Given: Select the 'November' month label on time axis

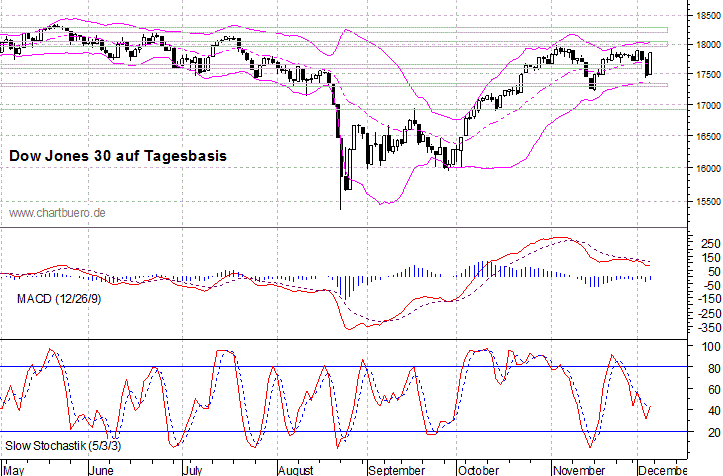Looking at the screenshot, I should coord(579,470).
